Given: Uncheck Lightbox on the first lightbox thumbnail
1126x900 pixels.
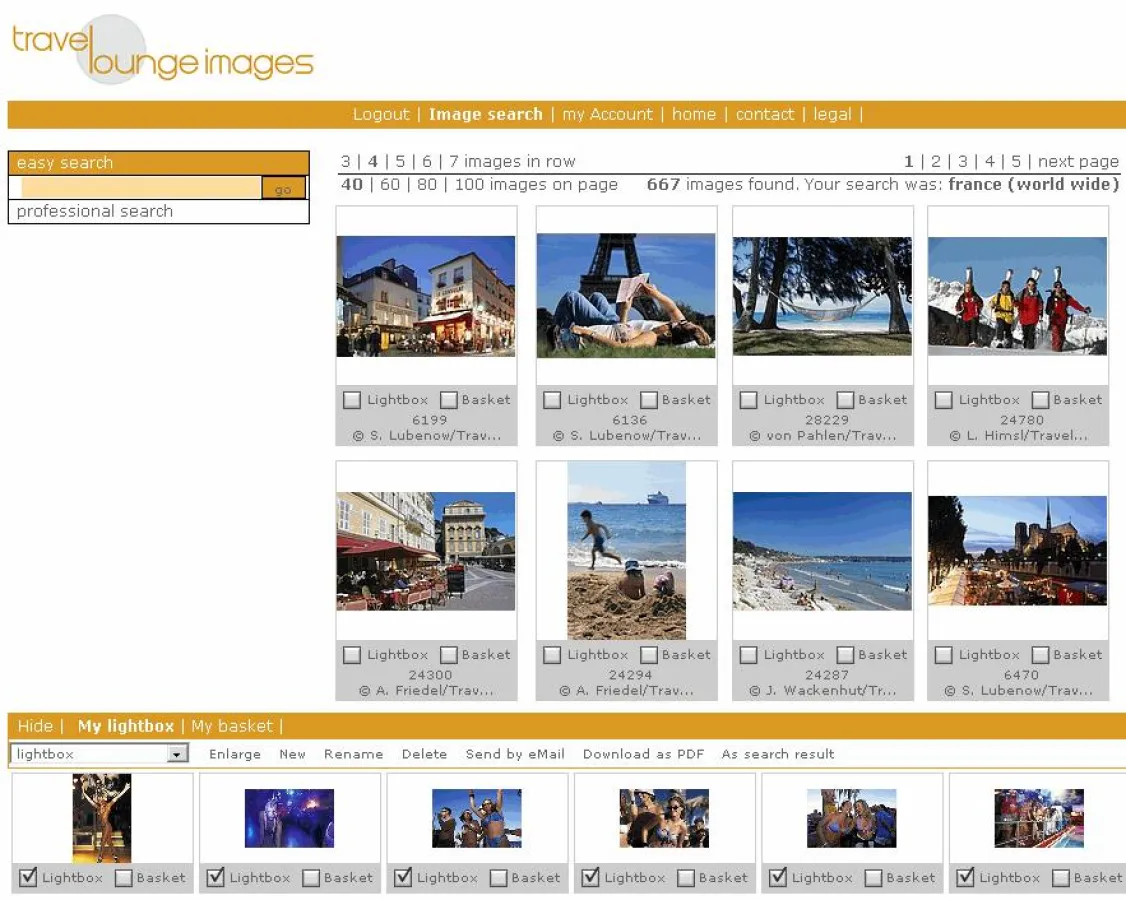Looking at the screenshot, I should point(28,877).
